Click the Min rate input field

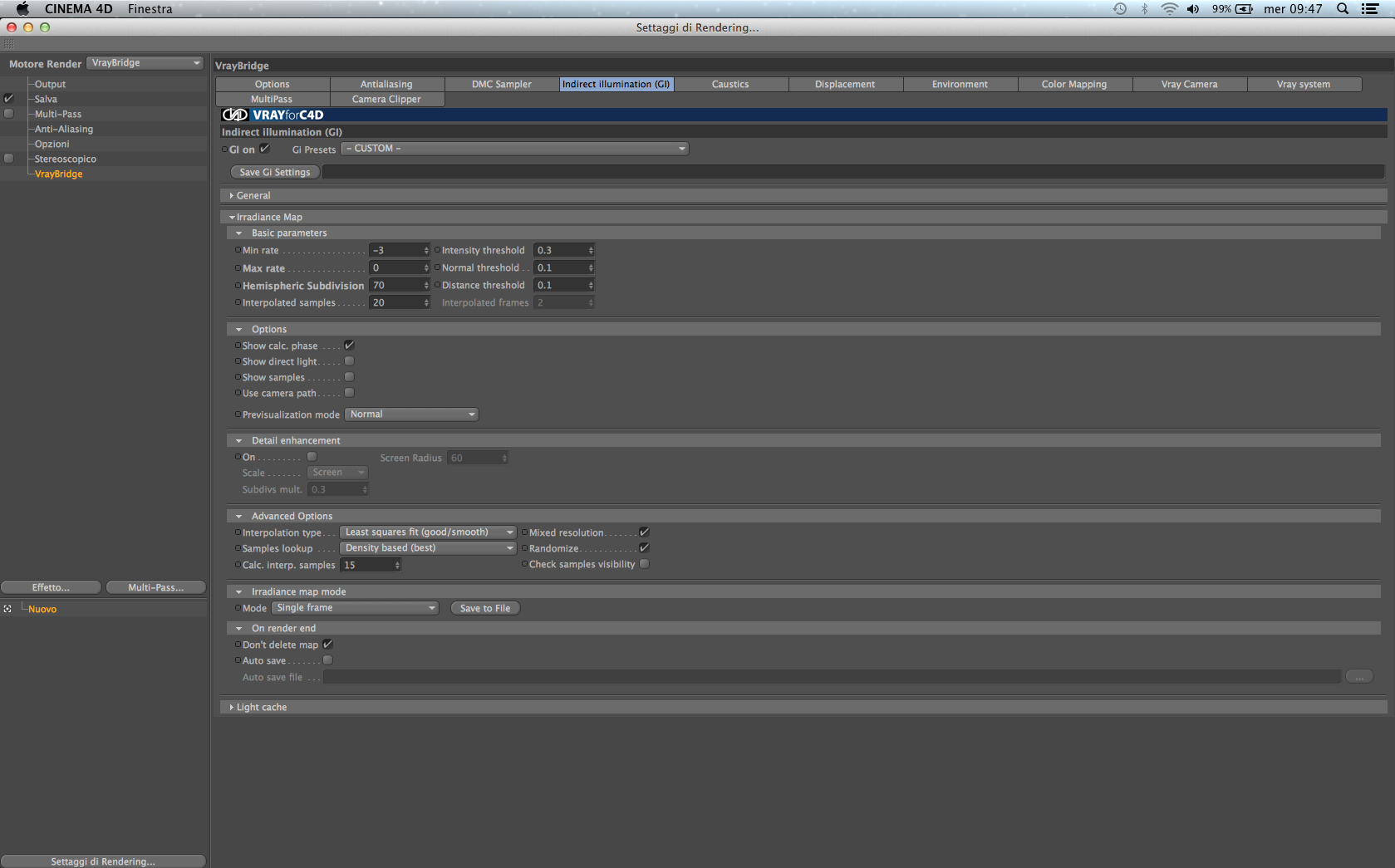pos(396,250)
